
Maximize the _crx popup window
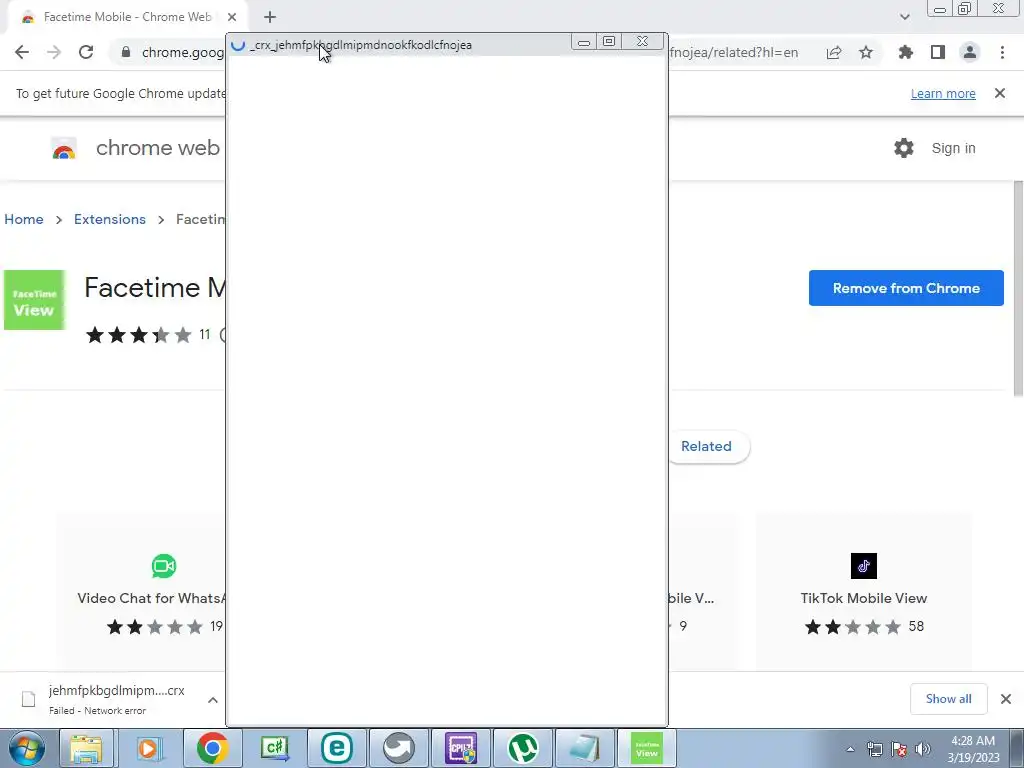609,42
